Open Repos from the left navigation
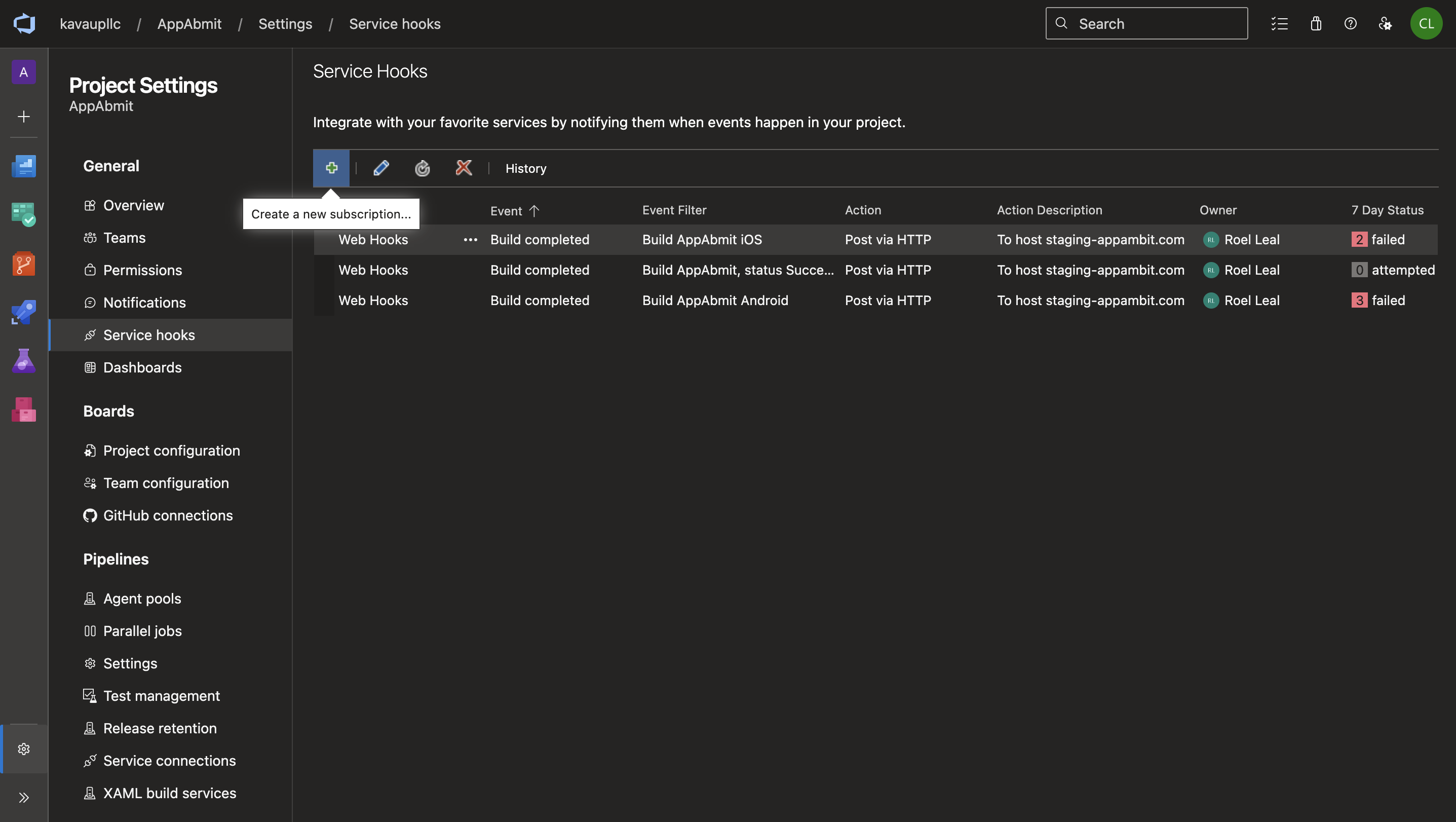 click(x=24, y=264)
